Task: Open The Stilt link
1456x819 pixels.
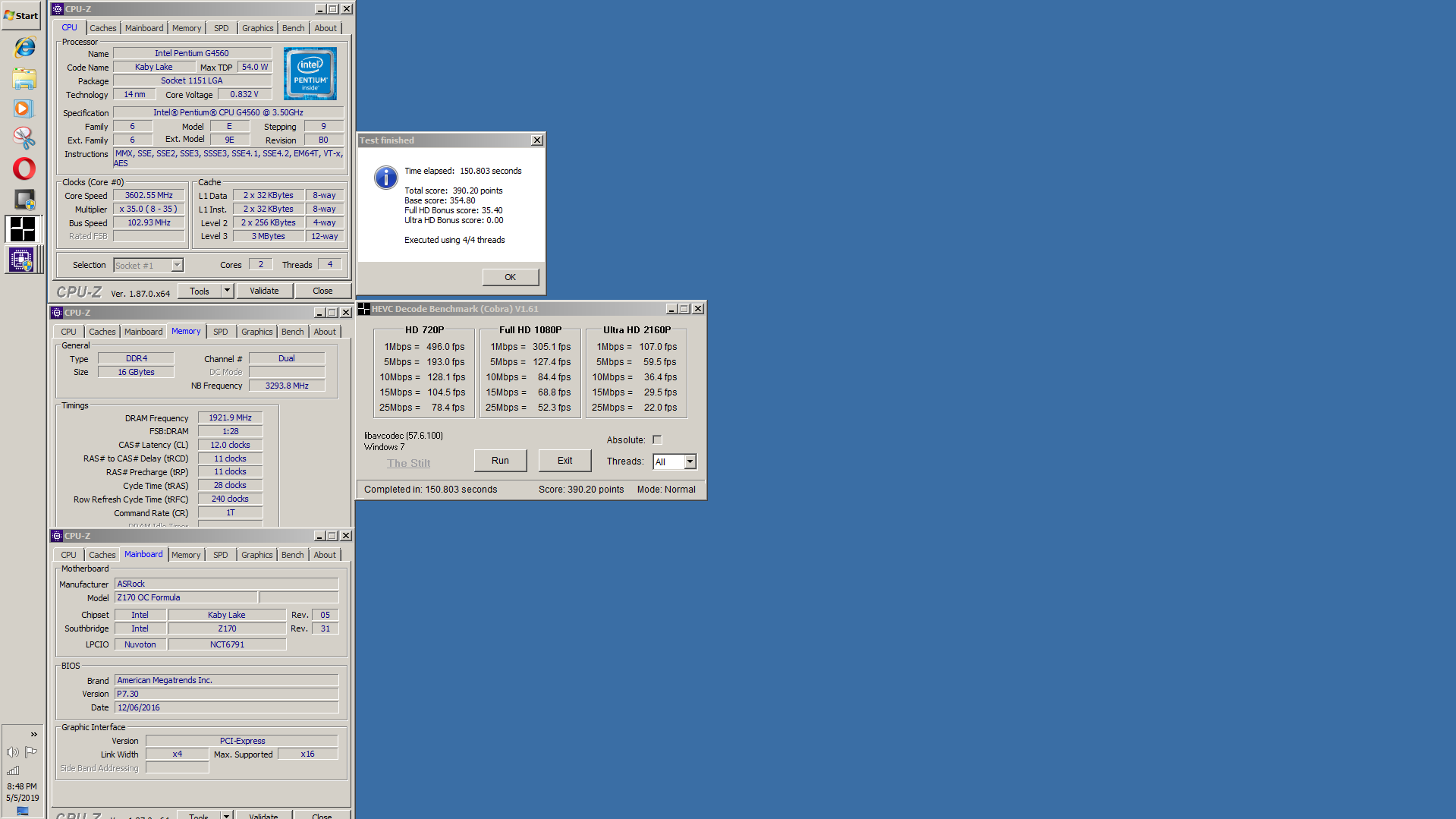Action: (x=408, y=463)
